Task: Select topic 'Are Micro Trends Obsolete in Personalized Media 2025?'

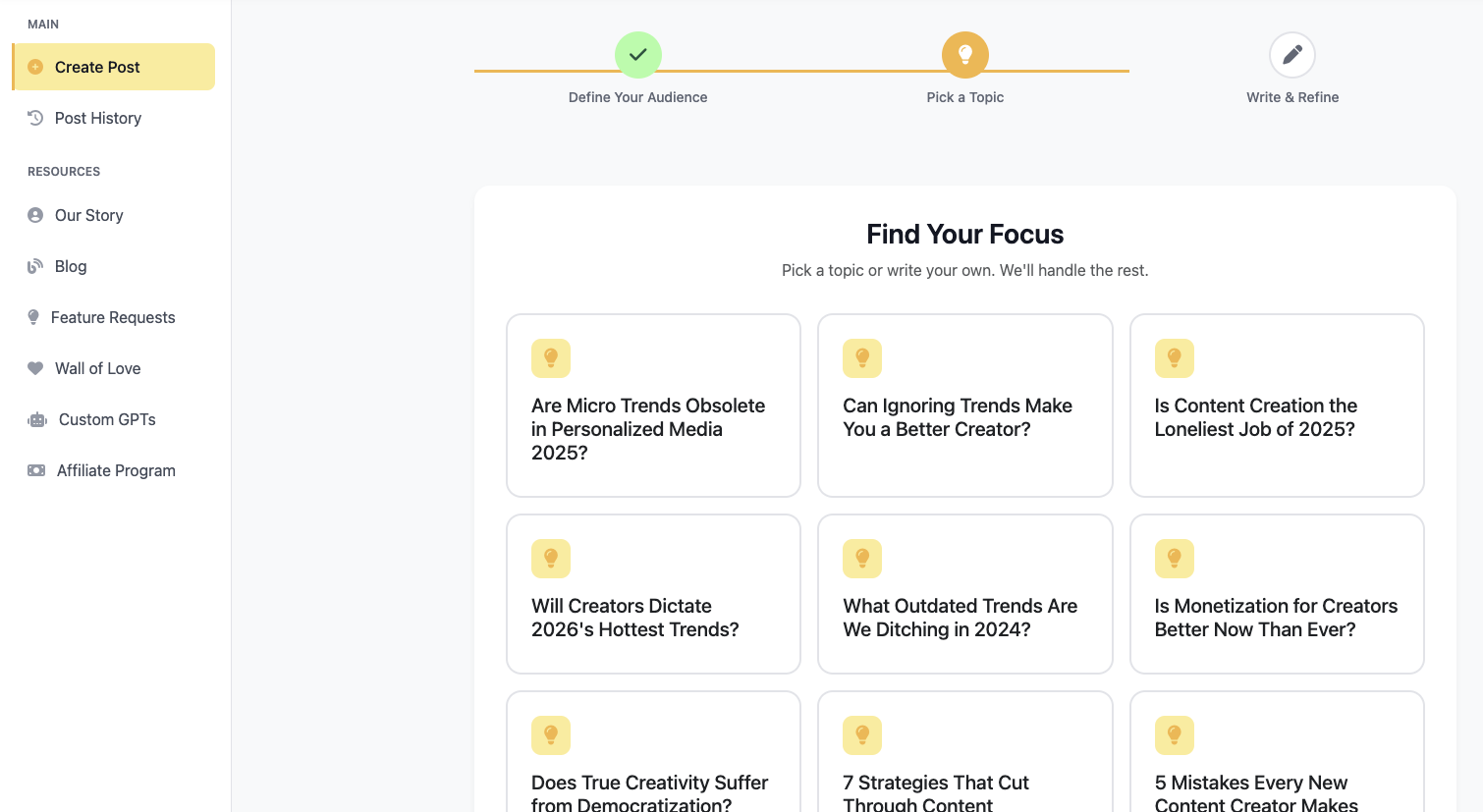Action: (x=653, y=406)
